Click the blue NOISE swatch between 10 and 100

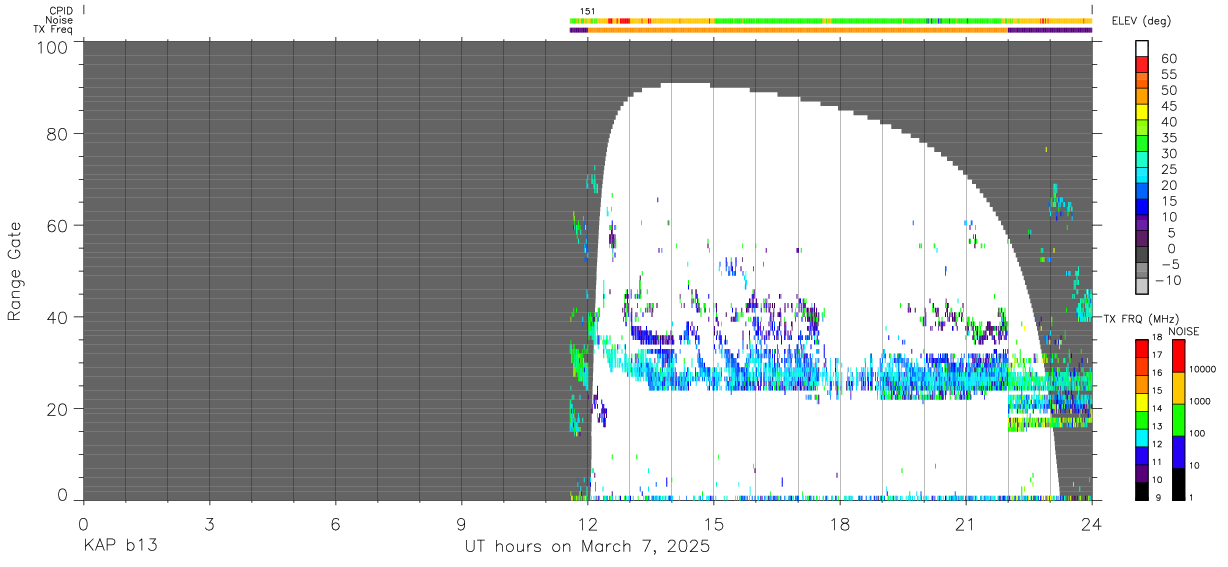pos(1177,451)
